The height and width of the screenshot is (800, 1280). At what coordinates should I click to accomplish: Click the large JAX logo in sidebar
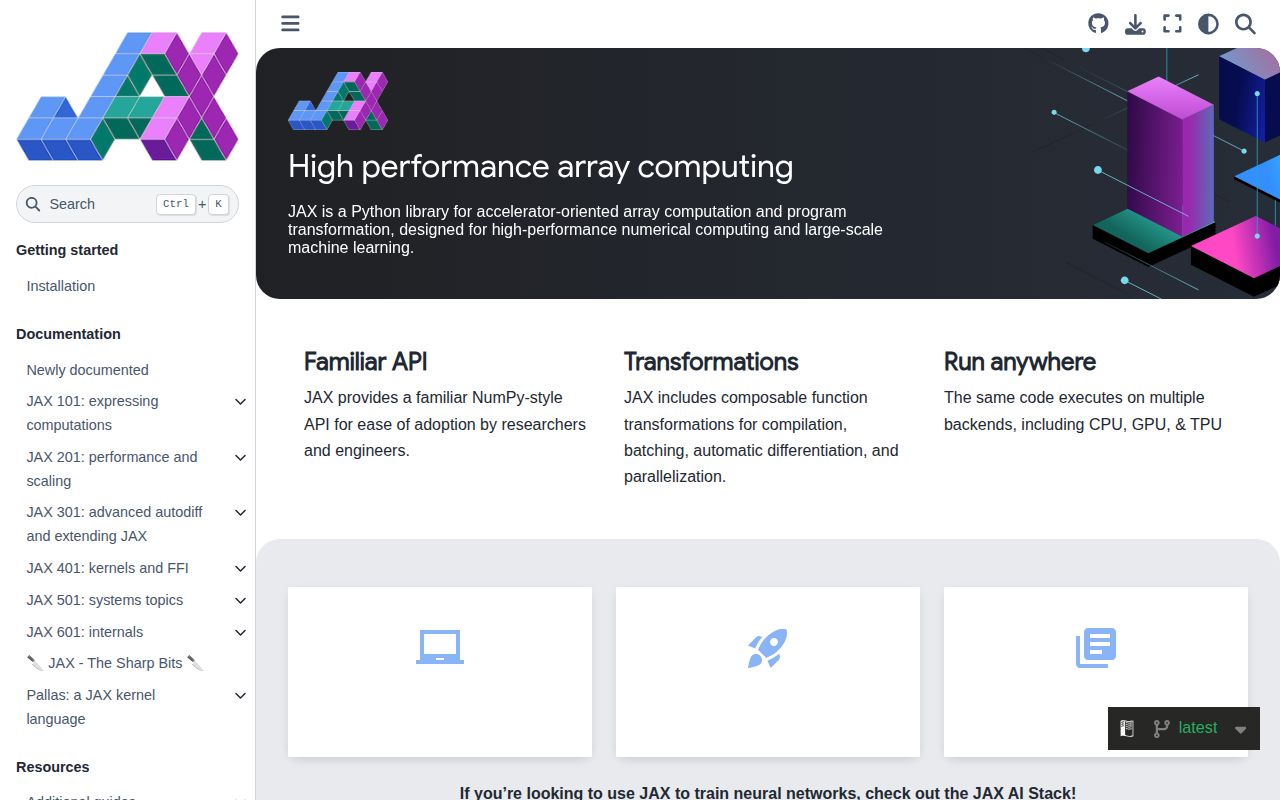pyautogui.click(x=127, y=96)
